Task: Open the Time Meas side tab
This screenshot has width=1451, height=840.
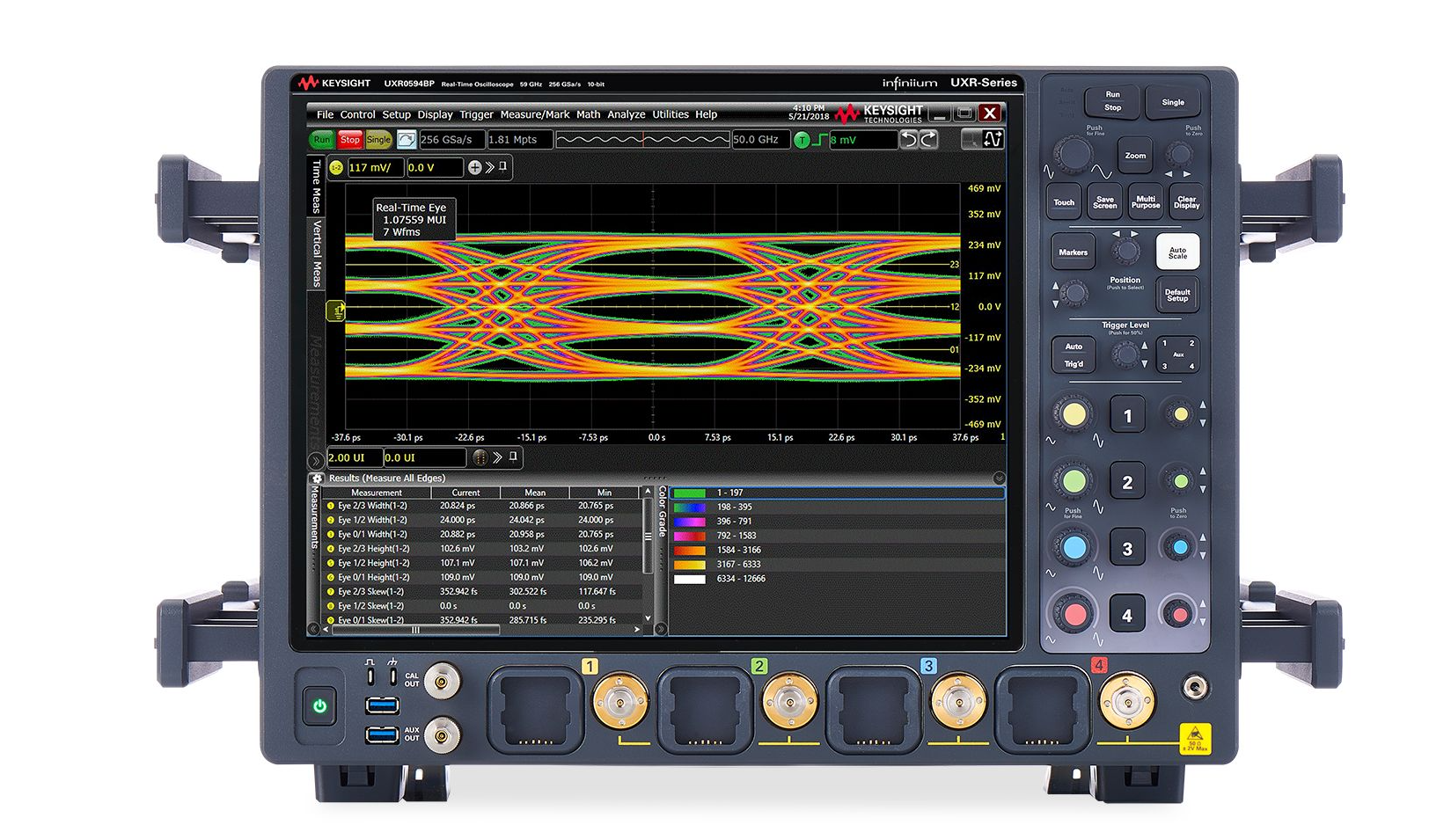Action: click(x=317, y=186)
